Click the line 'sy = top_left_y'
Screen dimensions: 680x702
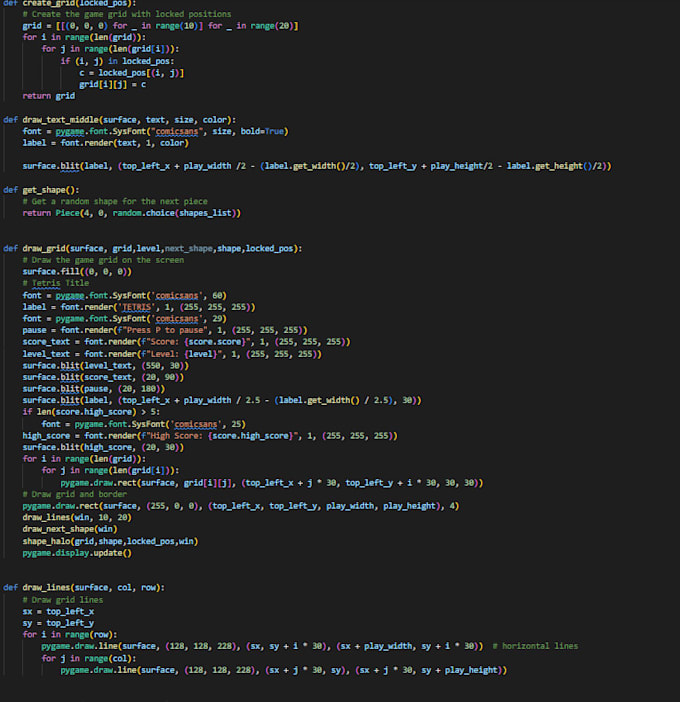[x=58, y=623]
